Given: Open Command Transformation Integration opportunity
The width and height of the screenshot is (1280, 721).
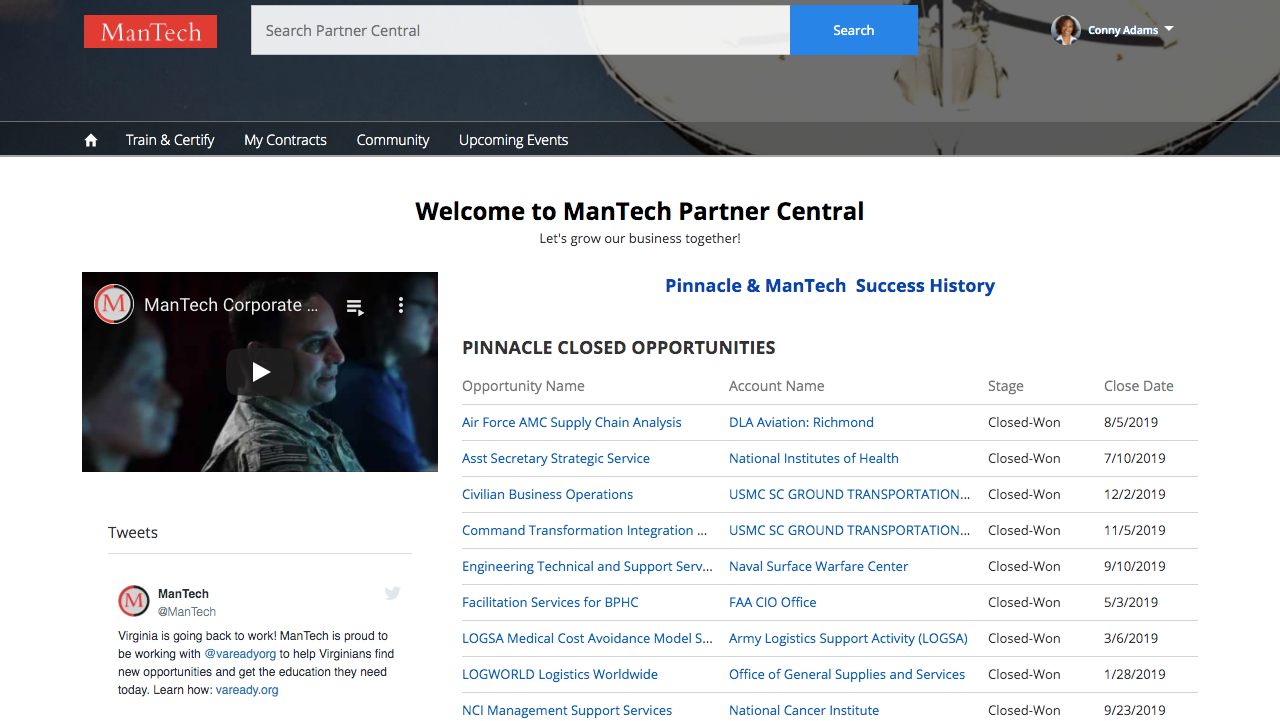Looking at the screenshot, I should click(585, 530).
